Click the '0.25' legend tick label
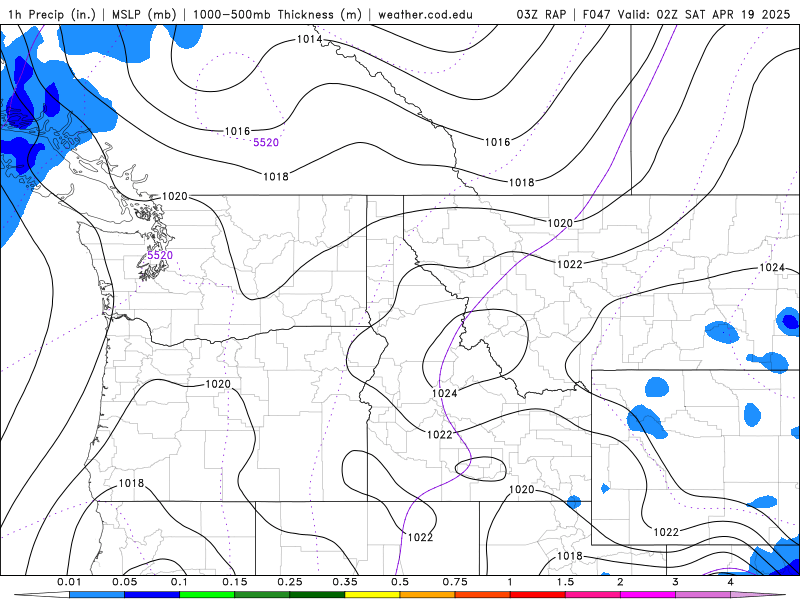 tap(290, 582)
